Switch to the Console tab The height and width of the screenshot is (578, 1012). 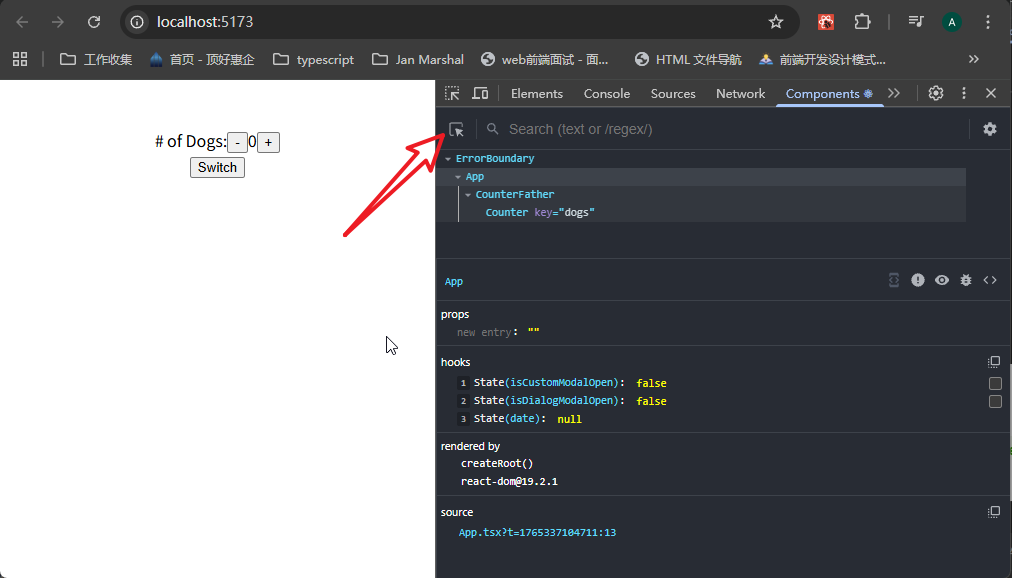click(x=607, y=93)
